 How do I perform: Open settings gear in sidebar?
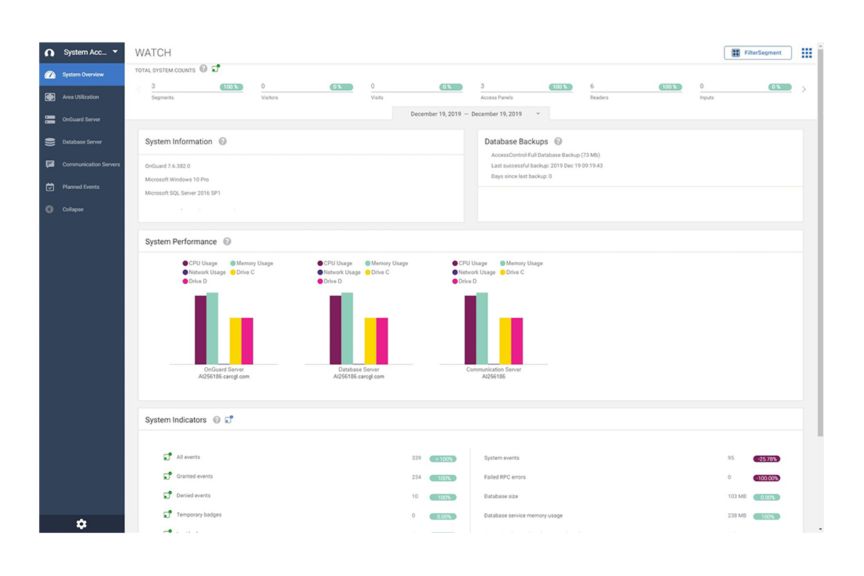(82, 524)
